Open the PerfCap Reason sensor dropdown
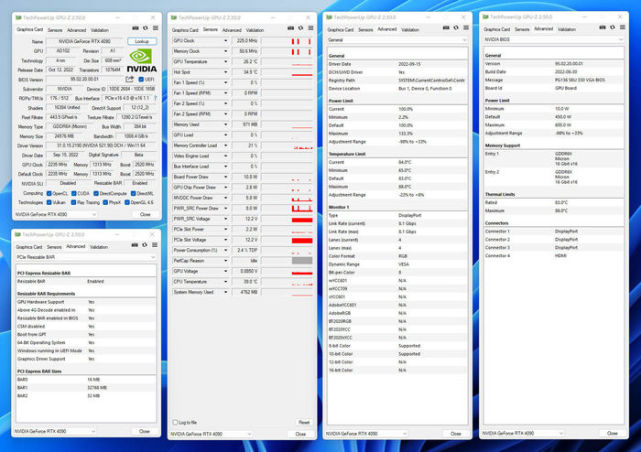Image resolution: width=641 pixels, height=452 pixels. click(x=225, y=261)
